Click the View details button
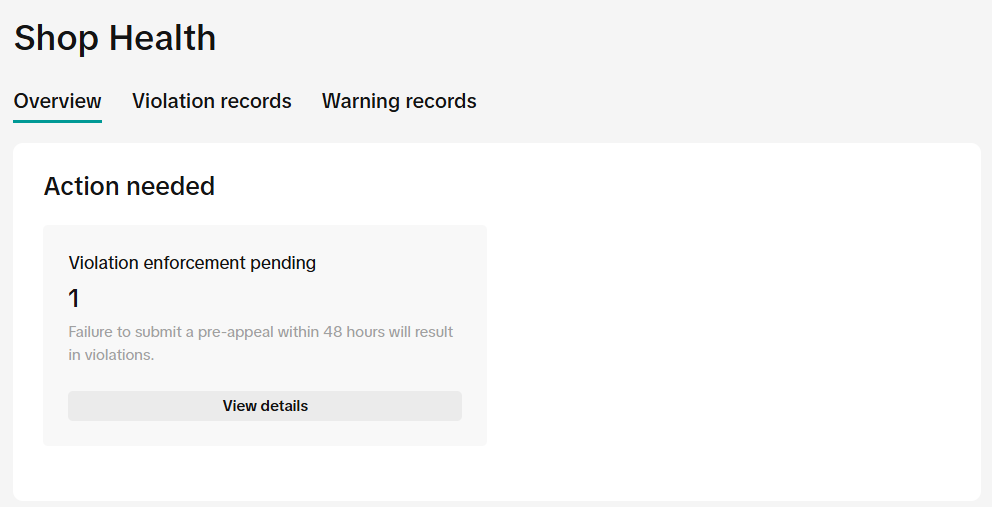Viewport: 992px width, 507px height. point(265,406)
